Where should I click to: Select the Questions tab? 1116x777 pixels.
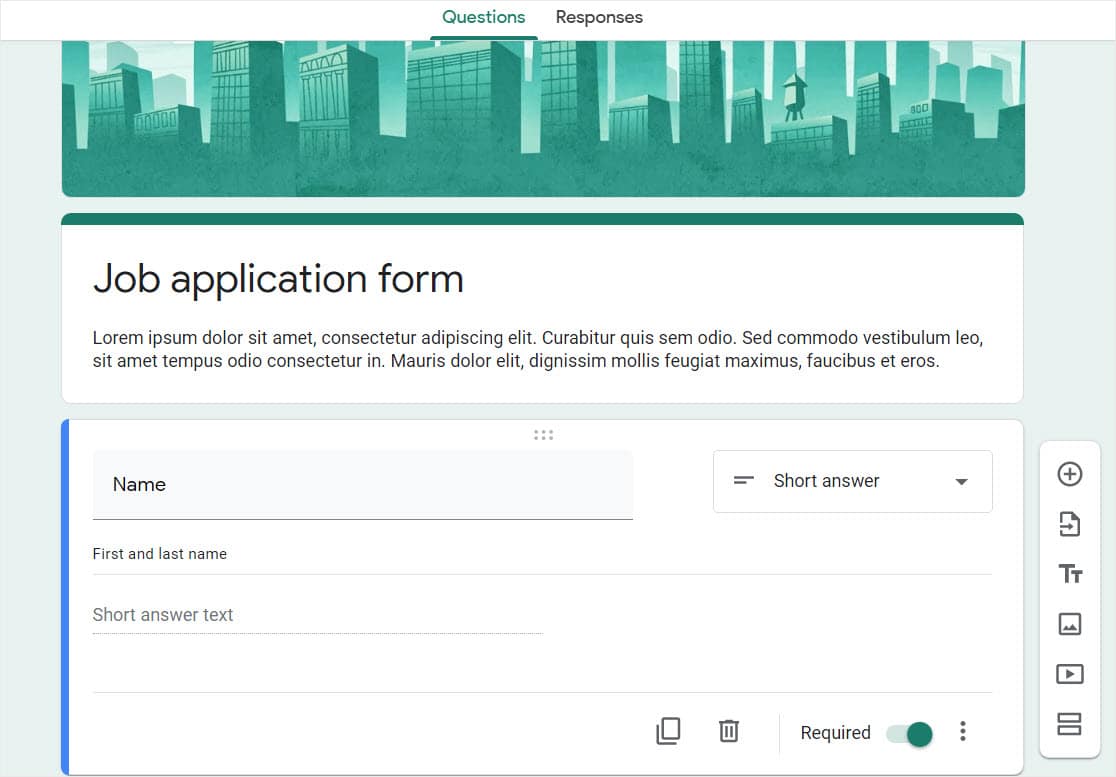483,17
